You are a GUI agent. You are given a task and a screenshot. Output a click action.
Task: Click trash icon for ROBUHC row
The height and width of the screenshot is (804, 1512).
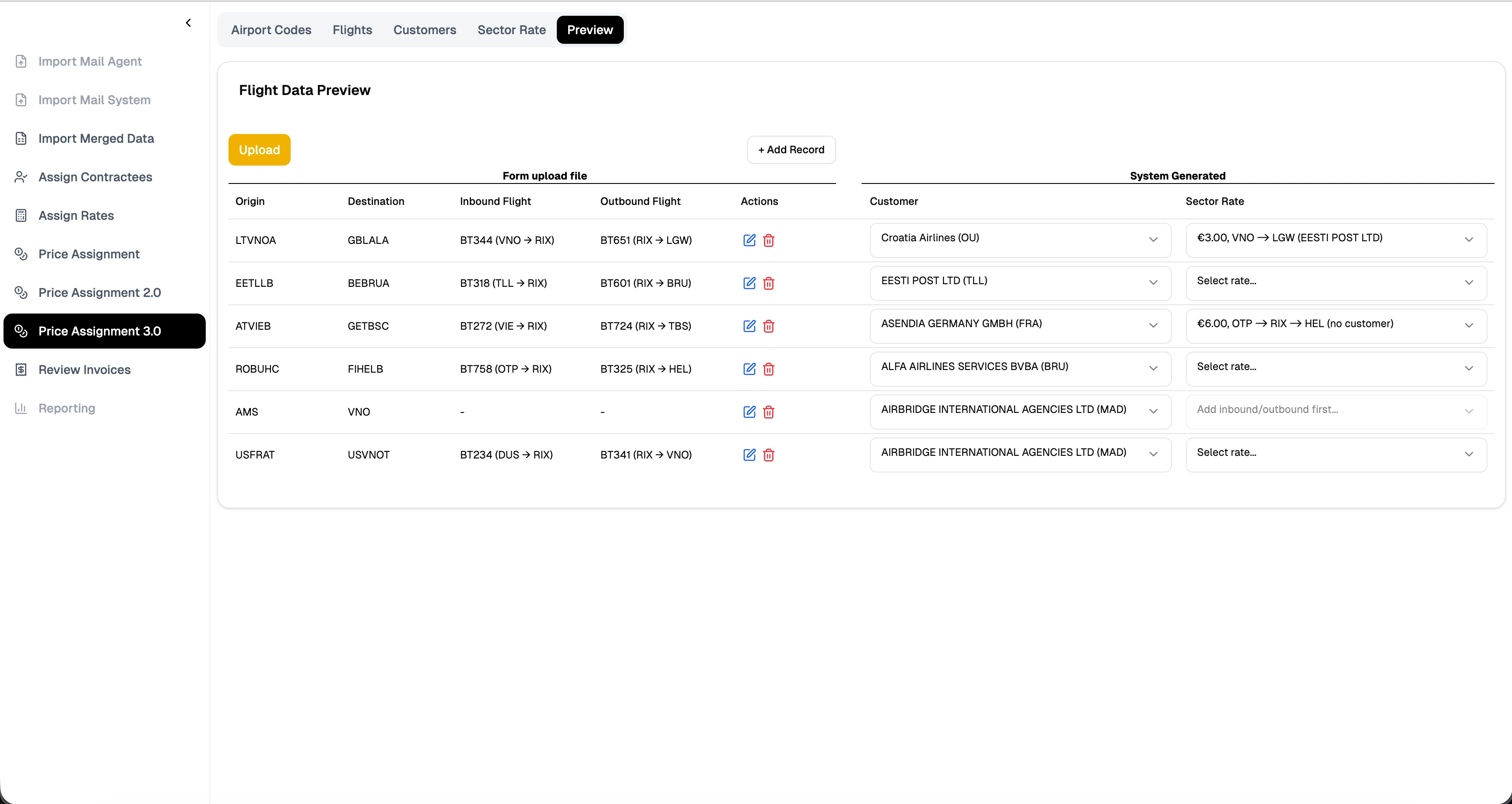768,369
